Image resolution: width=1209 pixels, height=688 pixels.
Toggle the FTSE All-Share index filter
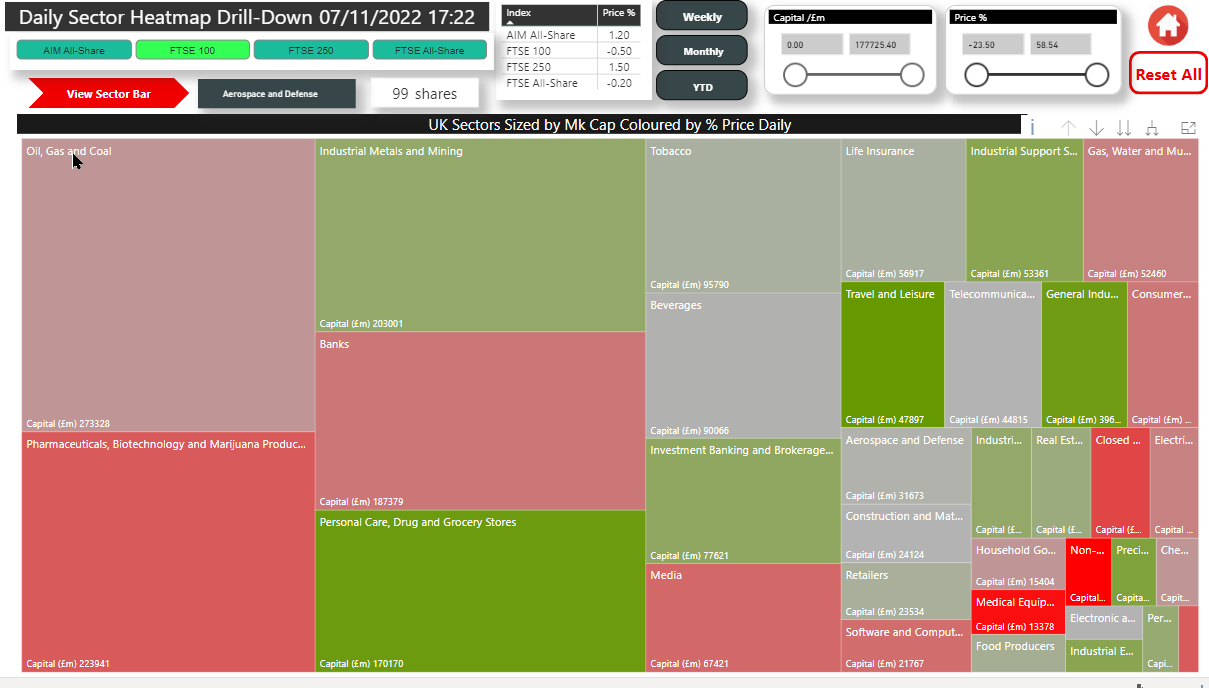[x=429, y=50]
